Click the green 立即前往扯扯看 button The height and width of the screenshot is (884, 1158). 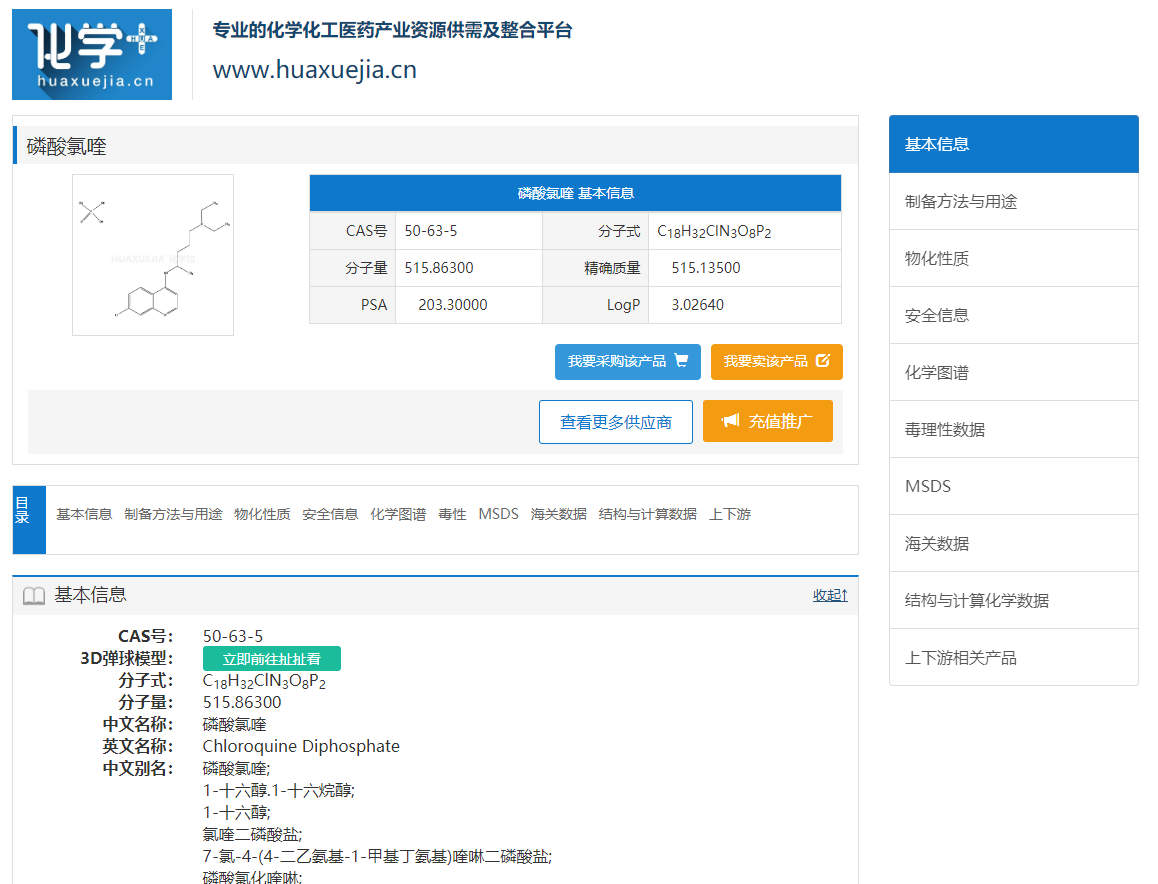[271, 658]
